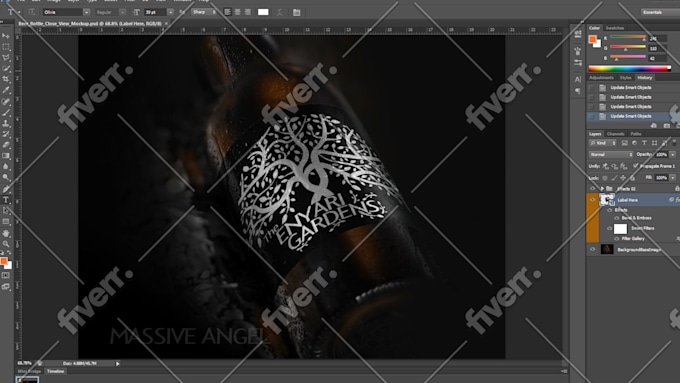Switch to the Adjustments tab

click(601, 78)
